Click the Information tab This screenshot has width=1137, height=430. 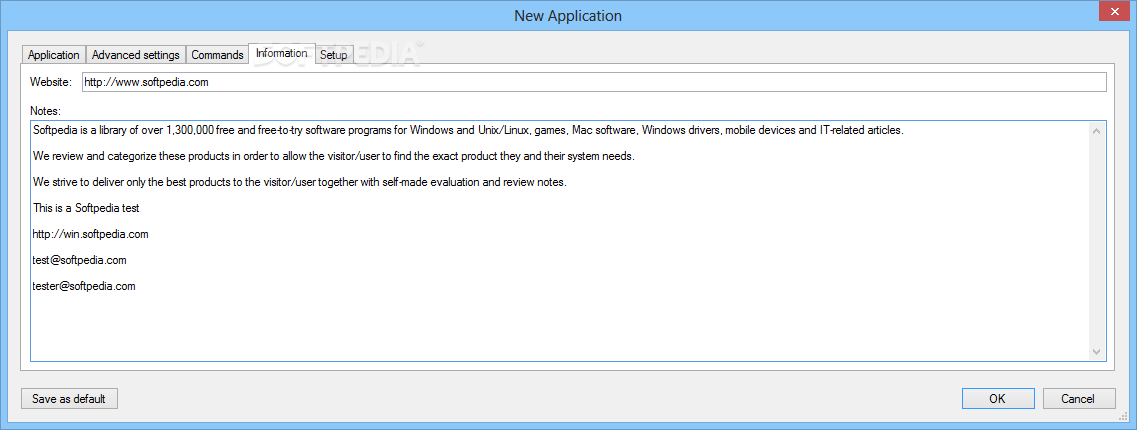[x=281, y=53]
